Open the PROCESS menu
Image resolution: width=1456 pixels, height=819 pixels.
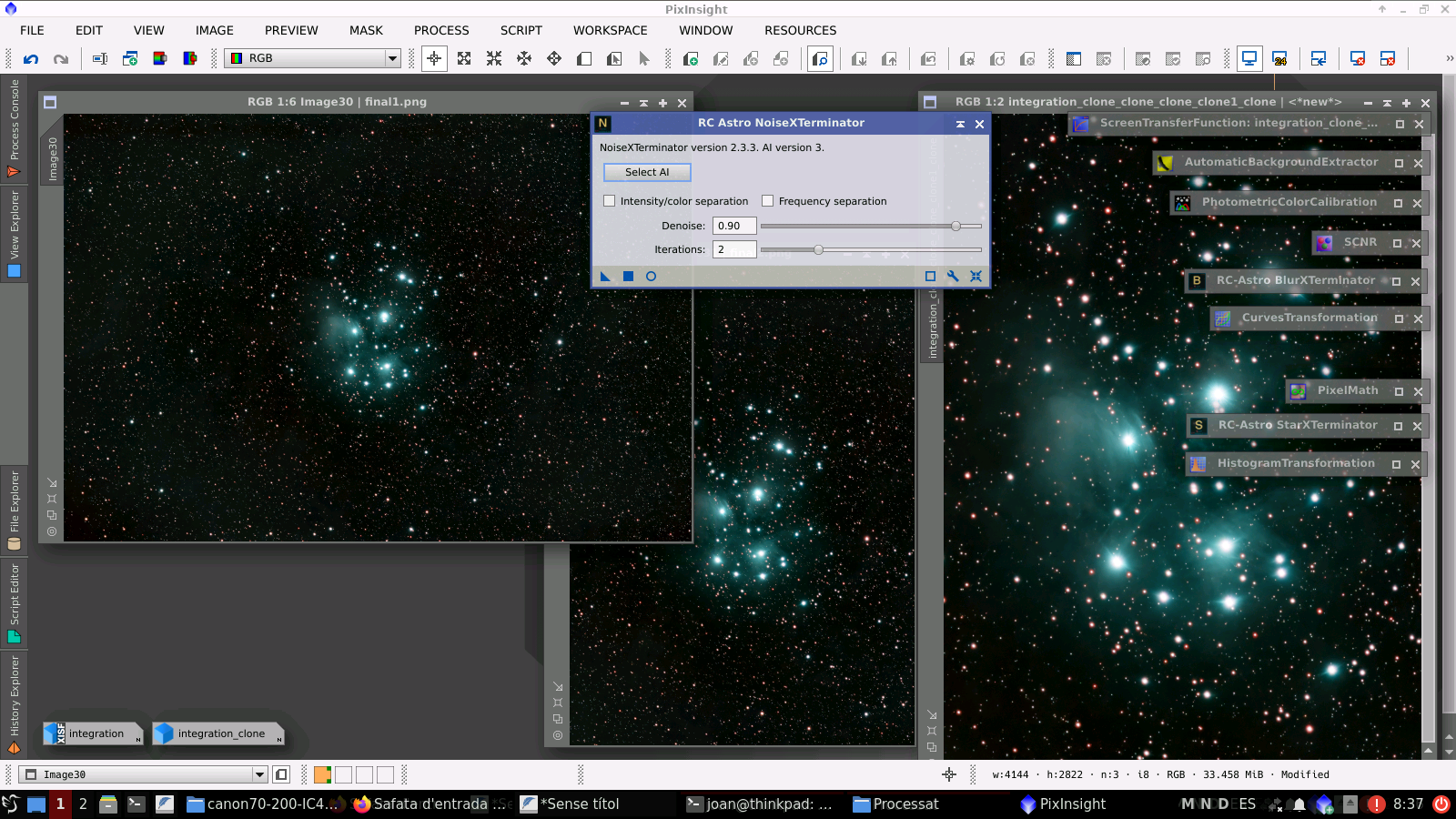pyautogui.click(x=441, y=30)
